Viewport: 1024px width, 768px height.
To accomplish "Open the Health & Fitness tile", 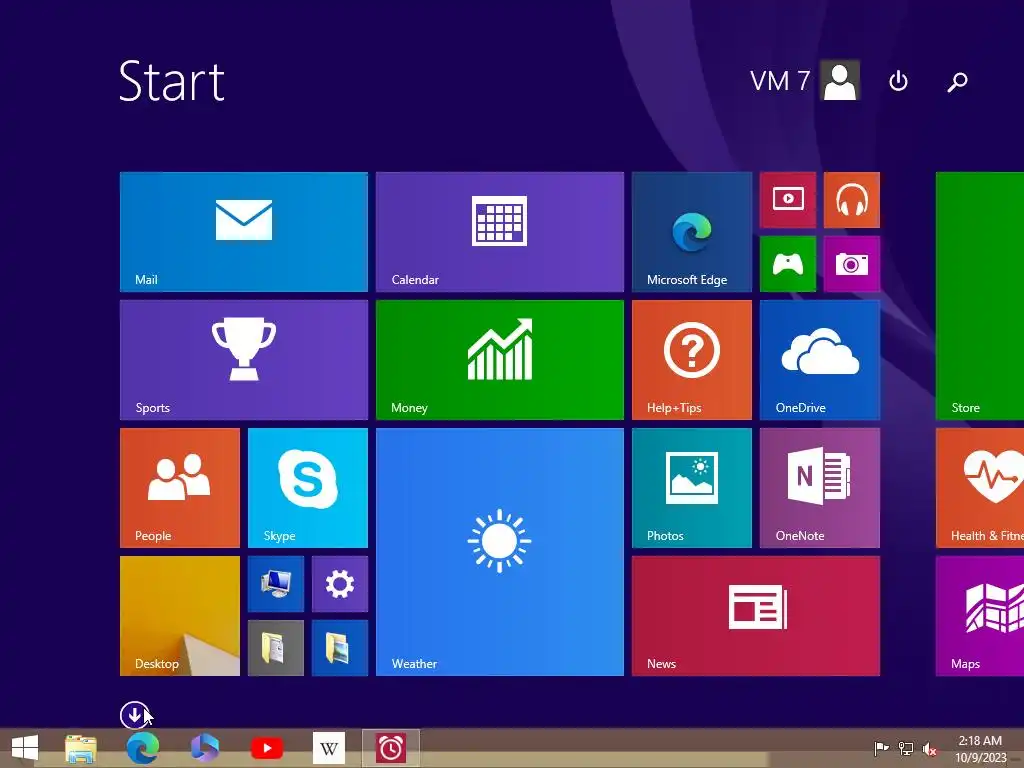I will point(980,488).
